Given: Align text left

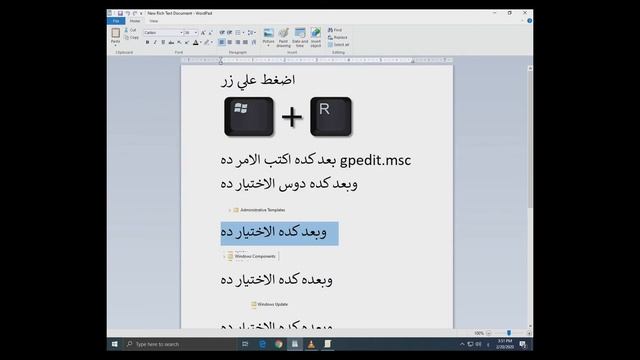Looking at the screenshot, I should click(222, 42).
